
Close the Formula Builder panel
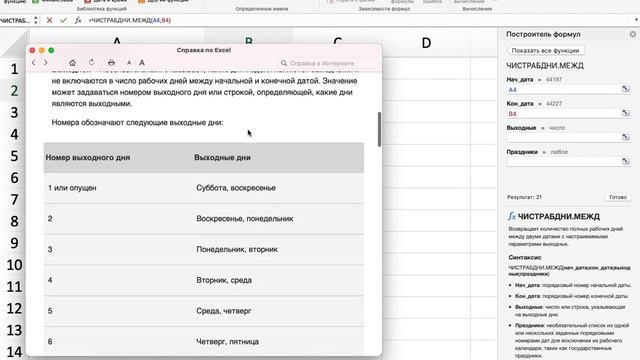pos(633,34)
